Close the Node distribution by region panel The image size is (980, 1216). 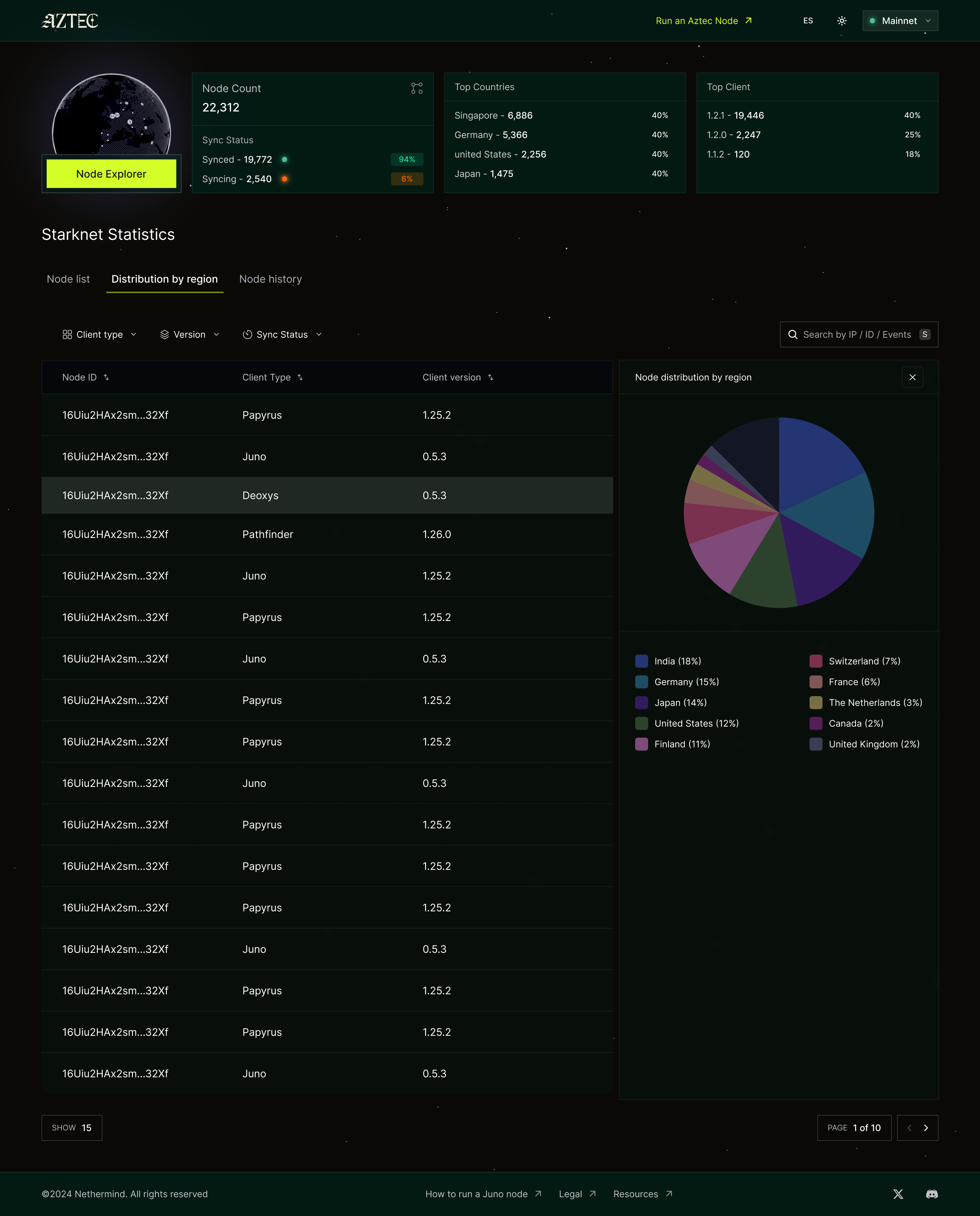click(912, 377)
